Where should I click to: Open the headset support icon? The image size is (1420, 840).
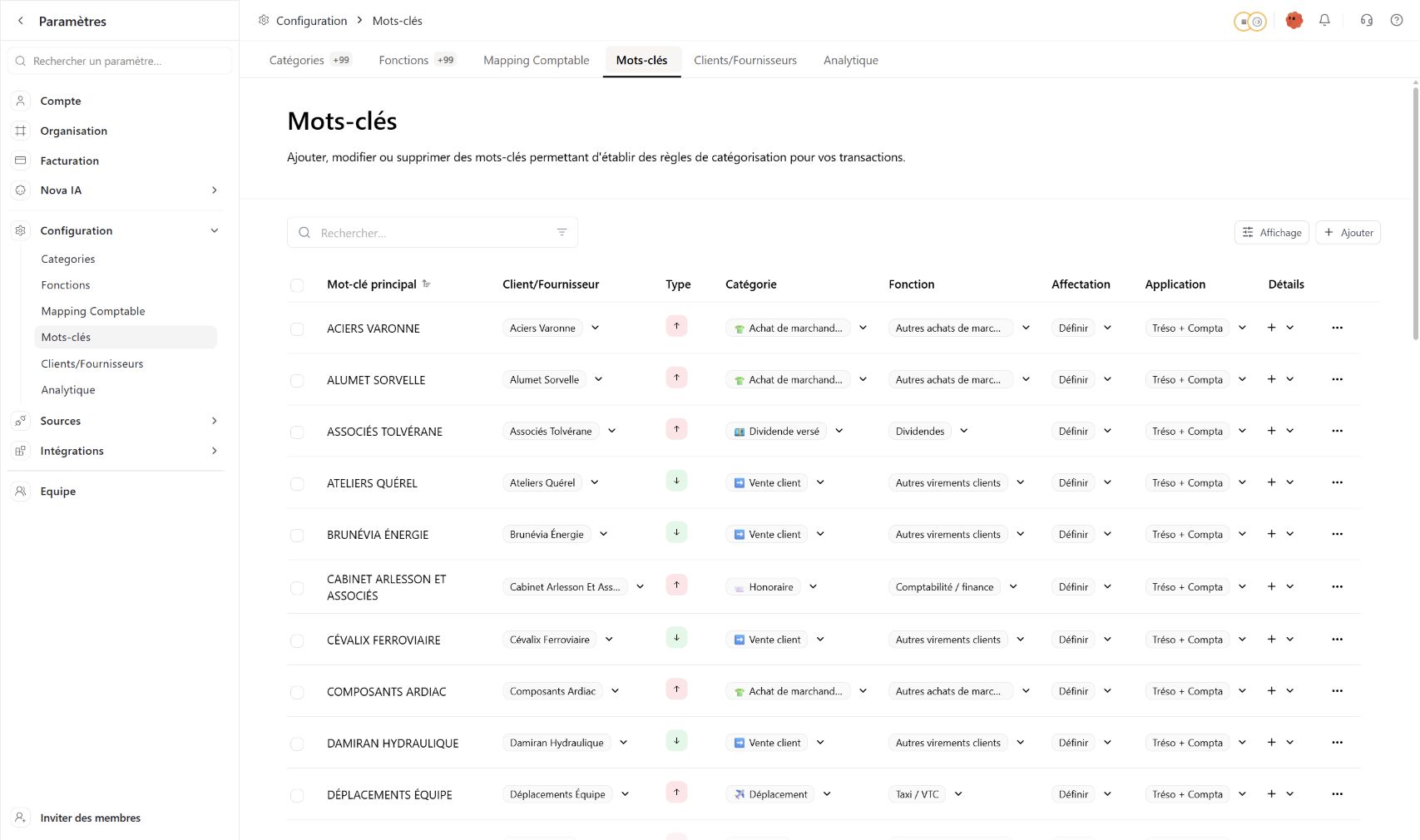1367,20
